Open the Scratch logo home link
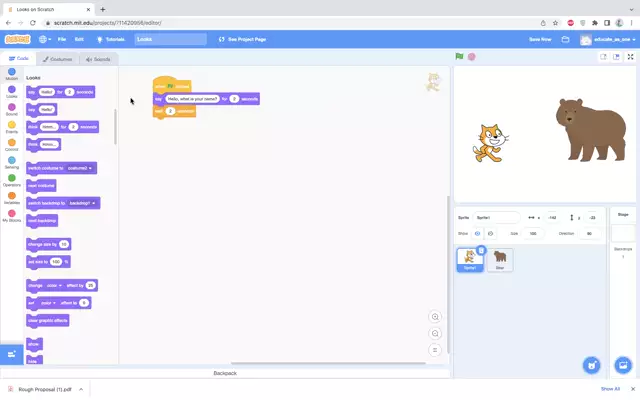 click(18, 39)
